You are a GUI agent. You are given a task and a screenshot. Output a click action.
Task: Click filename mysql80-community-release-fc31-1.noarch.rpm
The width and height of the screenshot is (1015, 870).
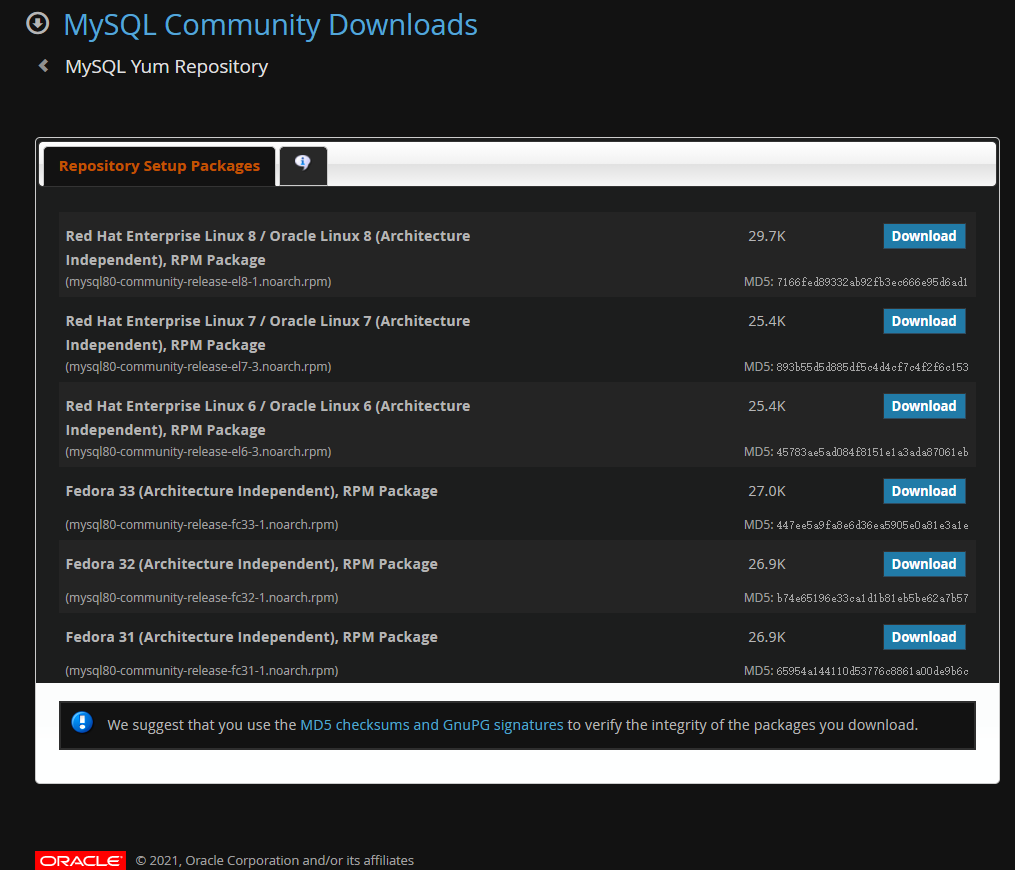tap(202, 671)
